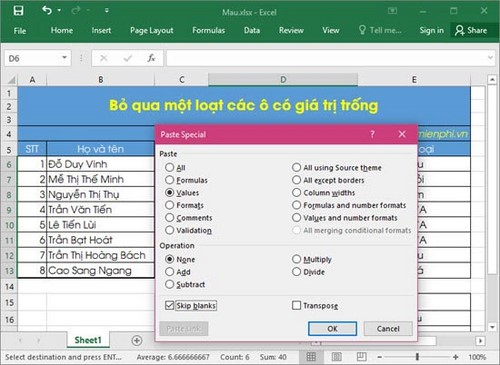Viewport: 500px width, 365px height.
Task: Click the vertical scrollbar up arrow
Action: 492,80
